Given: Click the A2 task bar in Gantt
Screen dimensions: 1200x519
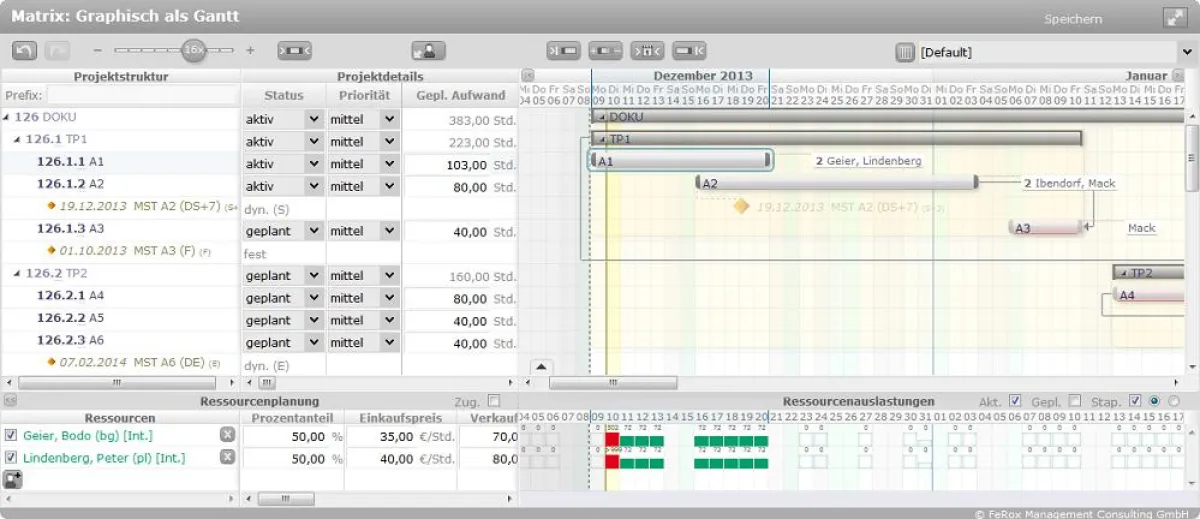Looking at the screenshot, I should coord(837,183).
